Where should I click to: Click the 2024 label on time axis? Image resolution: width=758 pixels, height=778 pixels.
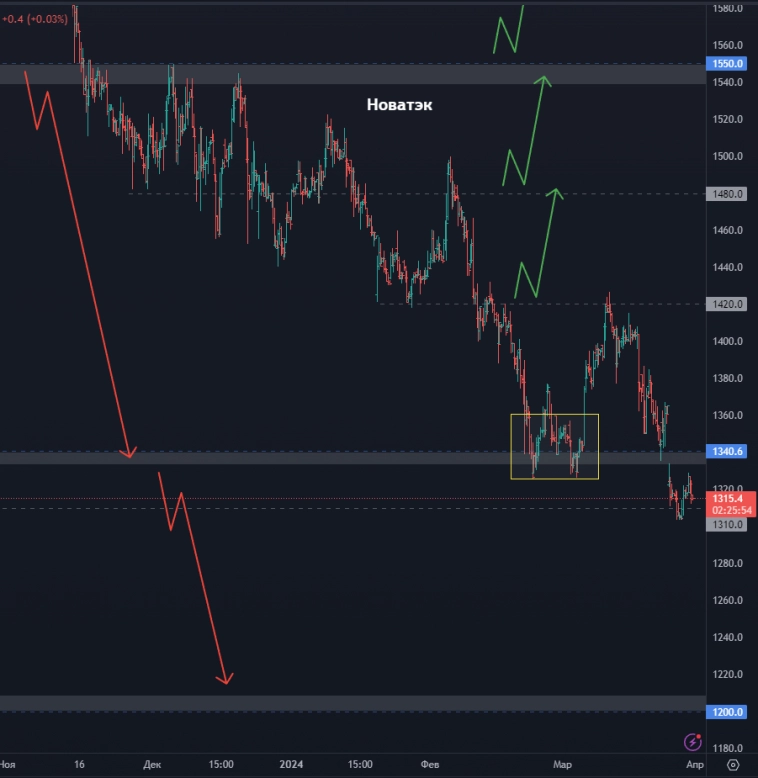coord(290,765)
